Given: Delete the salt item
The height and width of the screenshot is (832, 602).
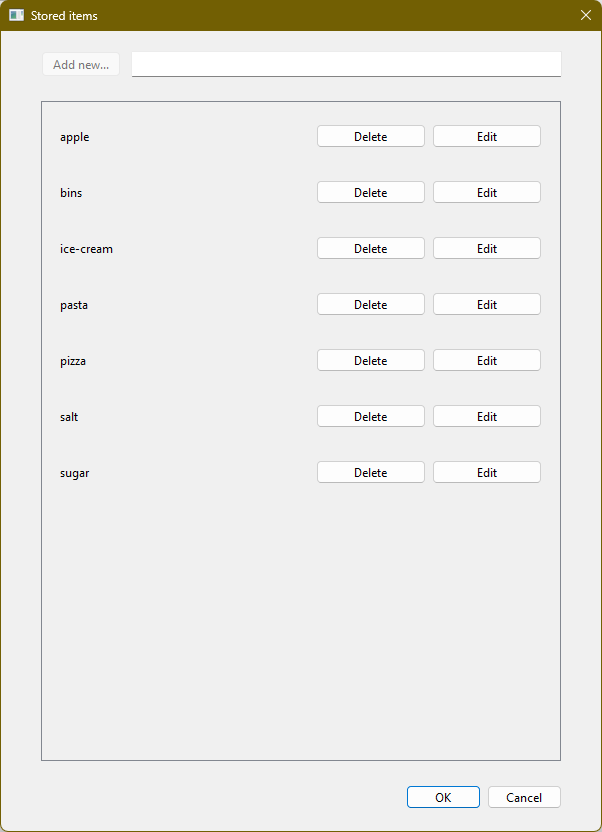Looking at the screenshot, I should pos(370,416).
